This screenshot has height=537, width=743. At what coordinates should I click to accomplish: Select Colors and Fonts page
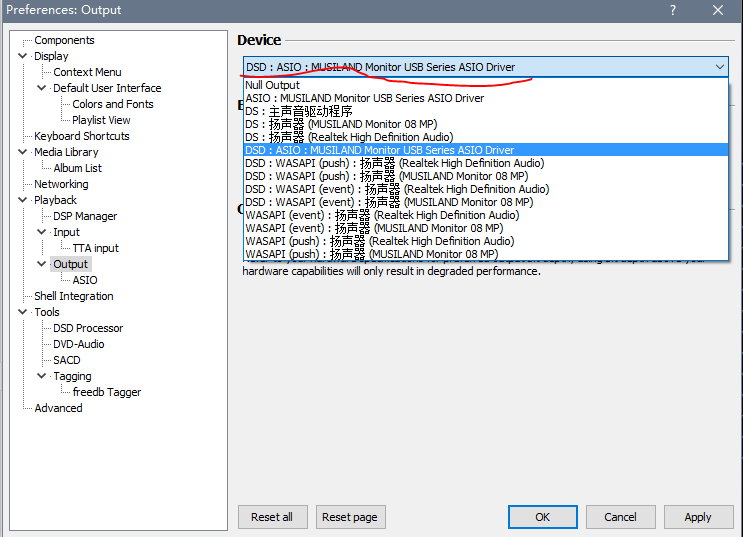pyautogui.click(x=113, y=104)
